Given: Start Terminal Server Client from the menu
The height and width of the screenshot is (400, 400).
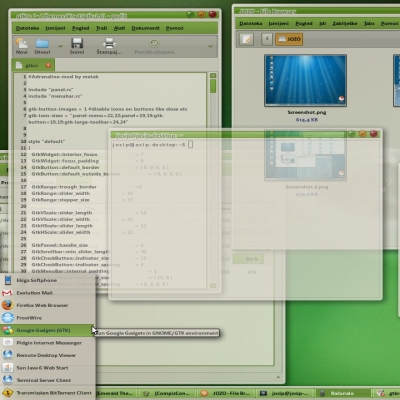Looking at the screenshot, I should 48,380.
